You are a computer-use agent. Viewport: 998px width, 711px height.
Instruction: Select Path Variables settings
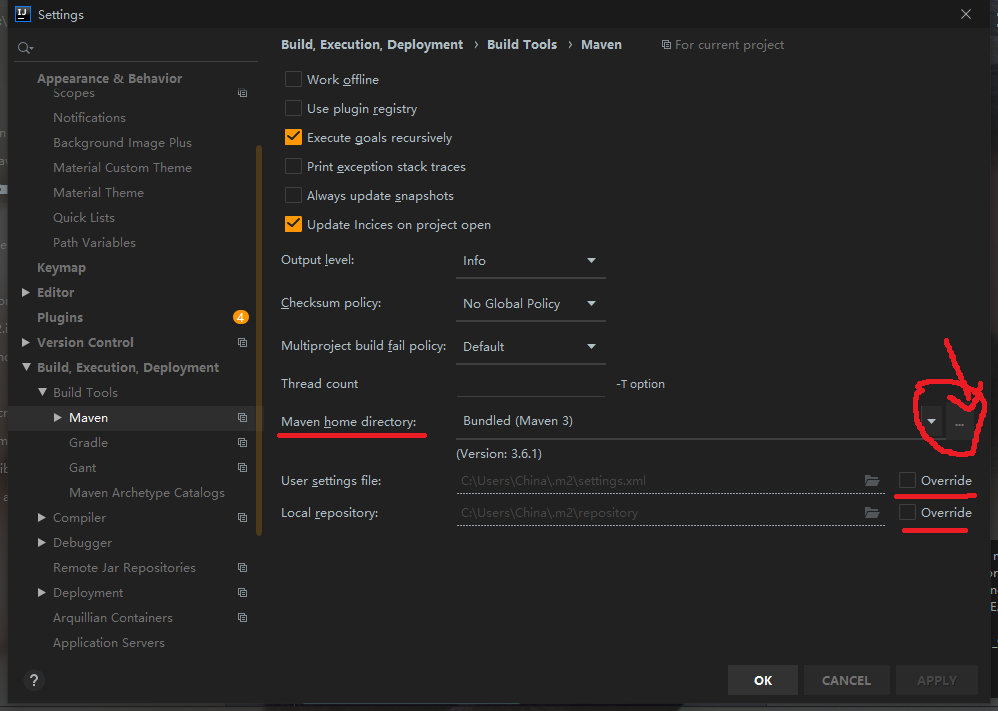[x=94, y=243]
